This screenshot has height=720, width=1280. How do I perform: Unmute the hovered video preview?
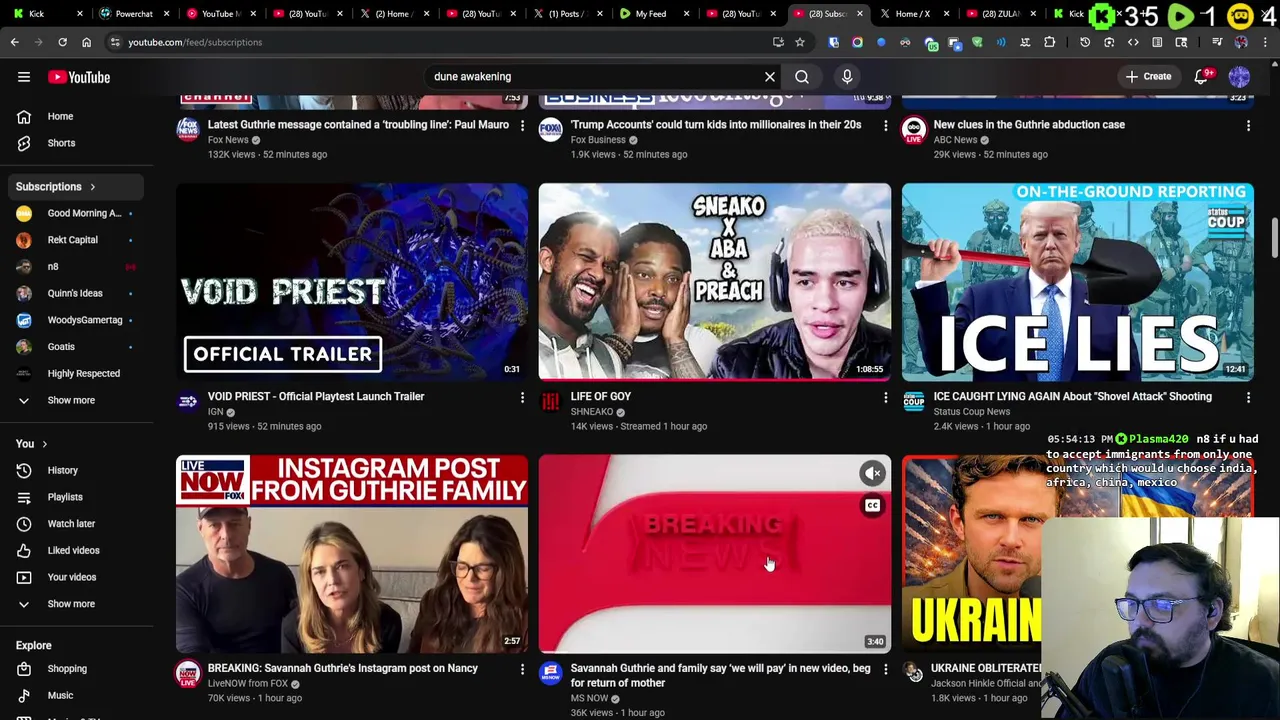click(873, 473)
